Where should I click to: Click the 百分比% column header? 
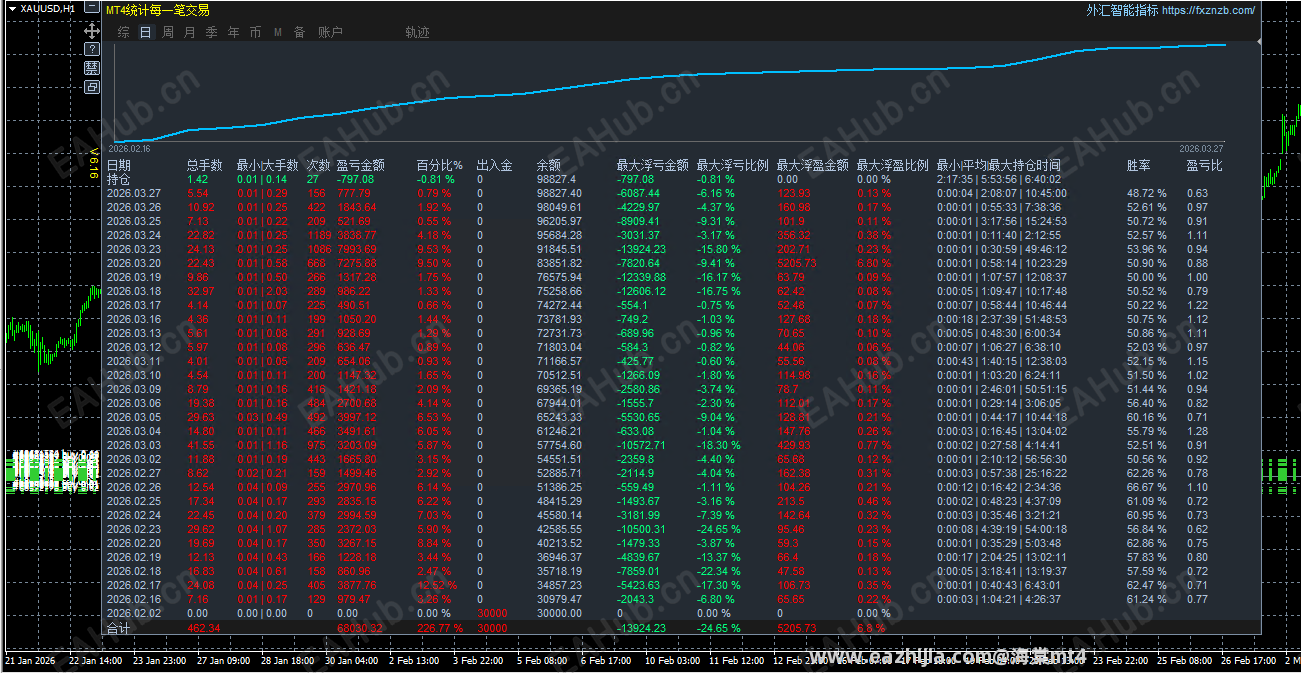coord(439,165)
